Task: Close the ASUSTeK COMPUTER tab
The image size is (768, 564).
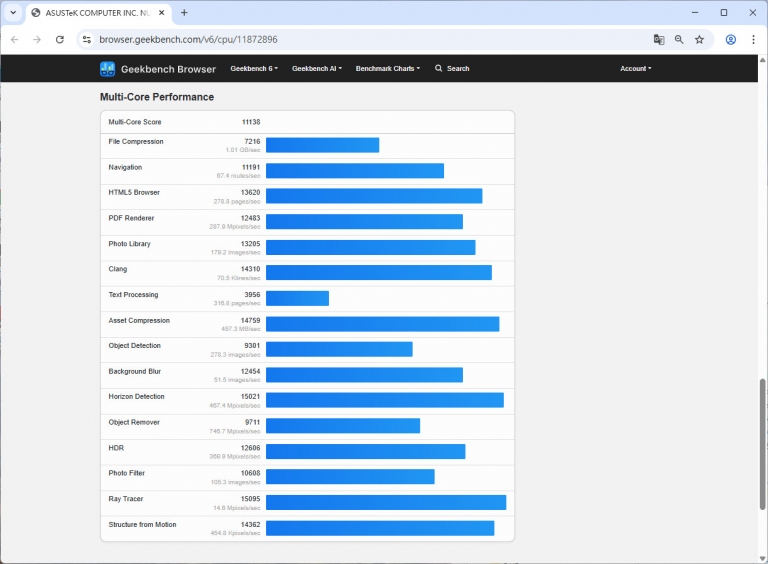Action: 162,13
